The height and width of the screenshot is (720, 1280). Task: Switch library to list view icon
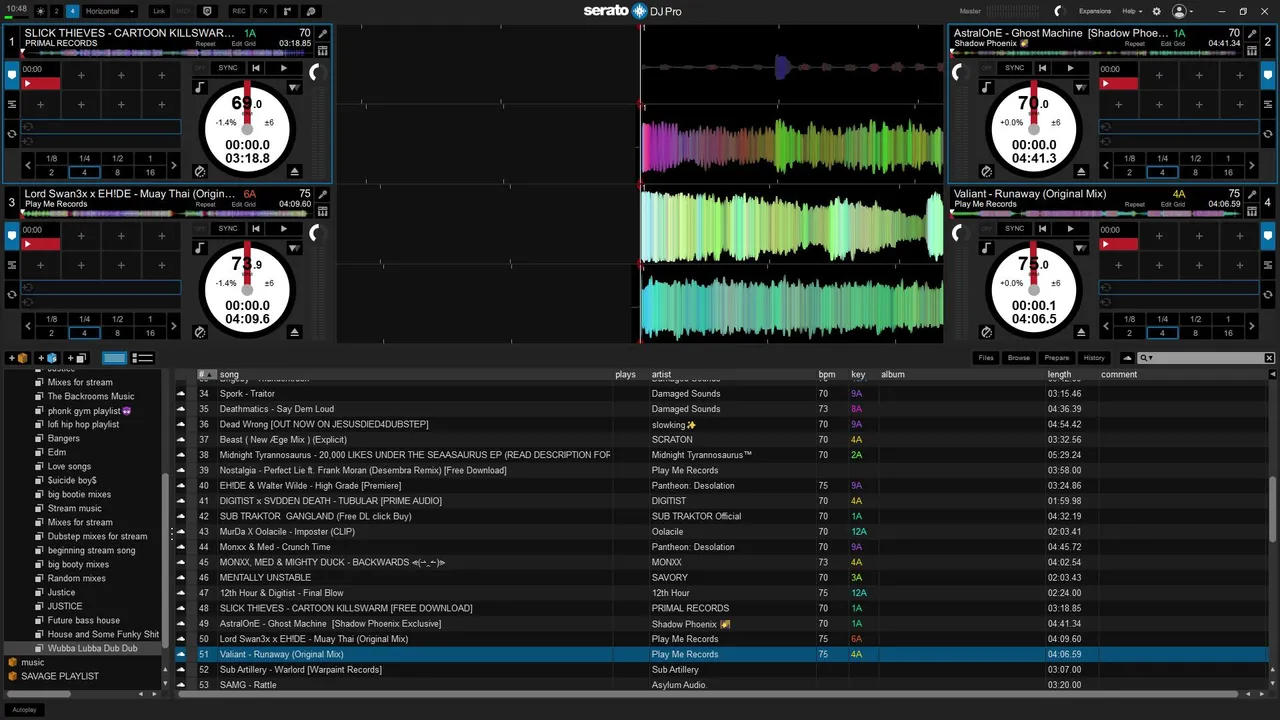tap(143, 358)
